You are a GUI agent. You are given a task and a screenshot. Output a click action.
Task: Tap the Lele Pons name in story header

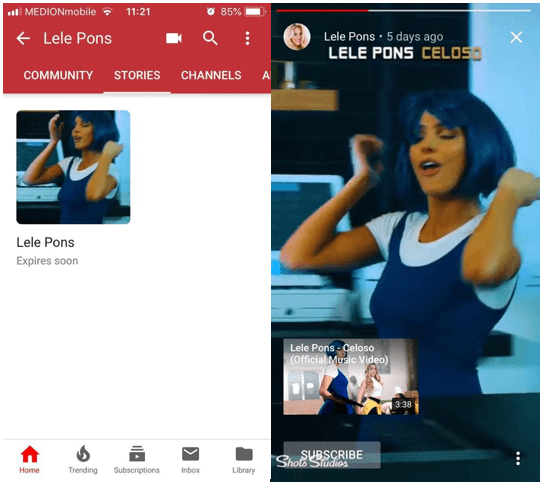[x=349, y=36]
